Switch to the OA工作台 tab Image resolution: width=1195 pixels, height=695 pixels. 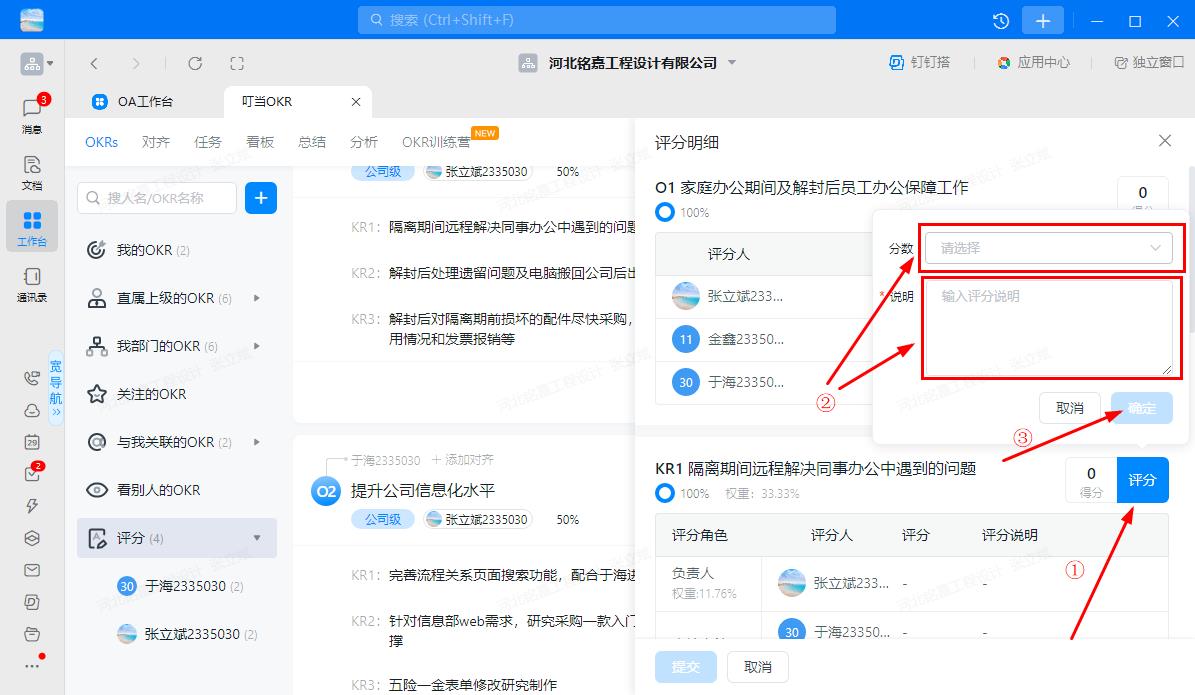click(144, 102)
